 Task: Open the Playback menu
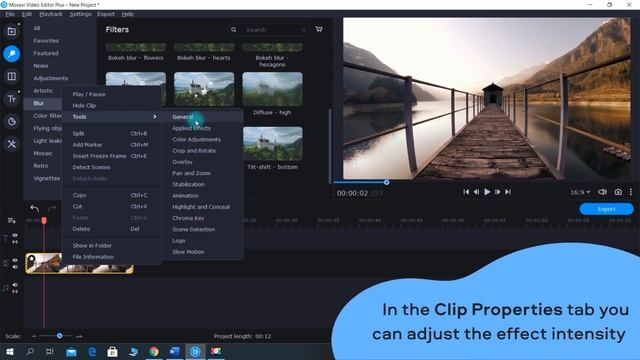51,14
